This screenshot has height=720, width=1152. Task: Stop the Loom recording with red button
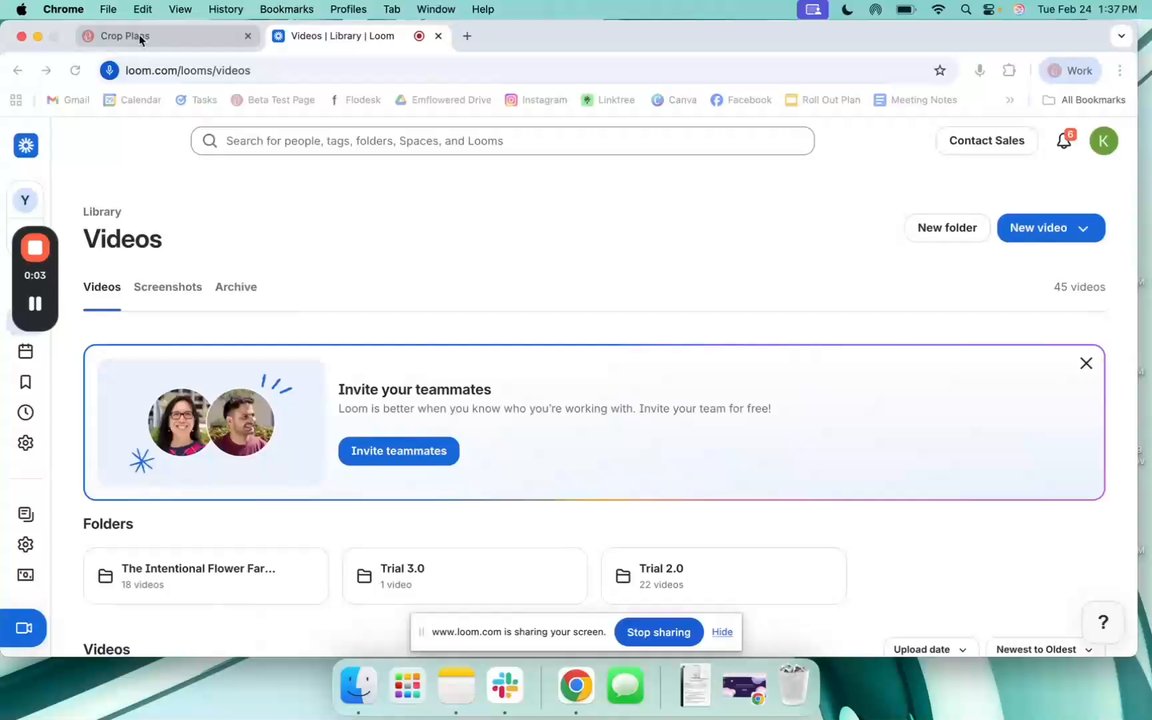35,248
